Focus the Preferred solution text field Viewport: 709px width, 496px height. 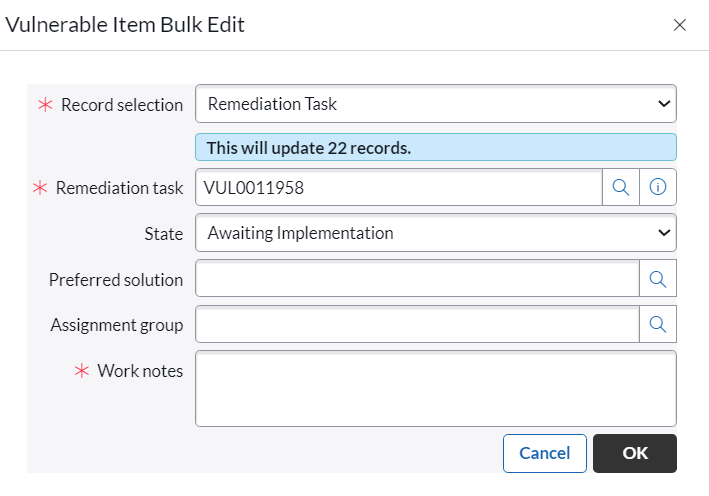pos(417,279)
